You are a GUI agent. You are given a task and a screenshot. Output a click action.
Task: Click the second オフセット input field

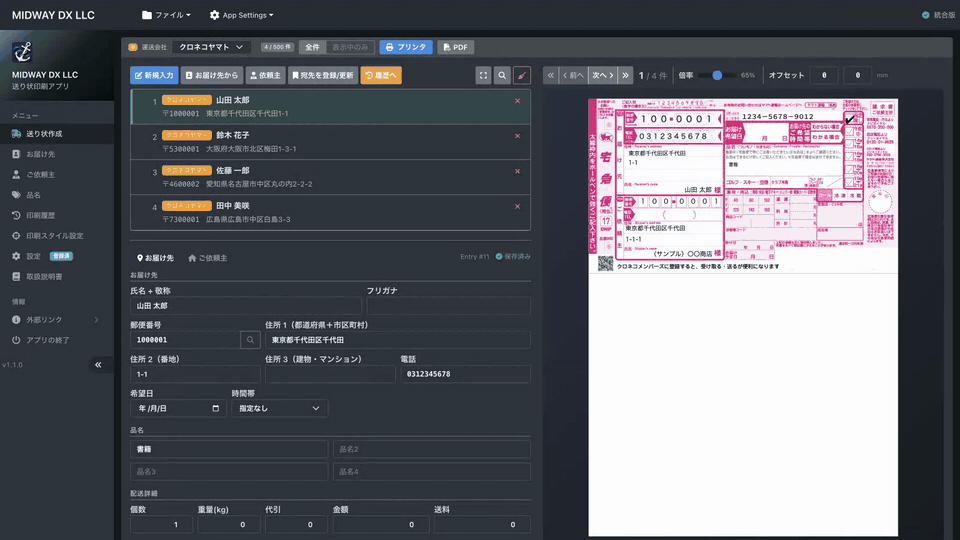pos(857,75)
